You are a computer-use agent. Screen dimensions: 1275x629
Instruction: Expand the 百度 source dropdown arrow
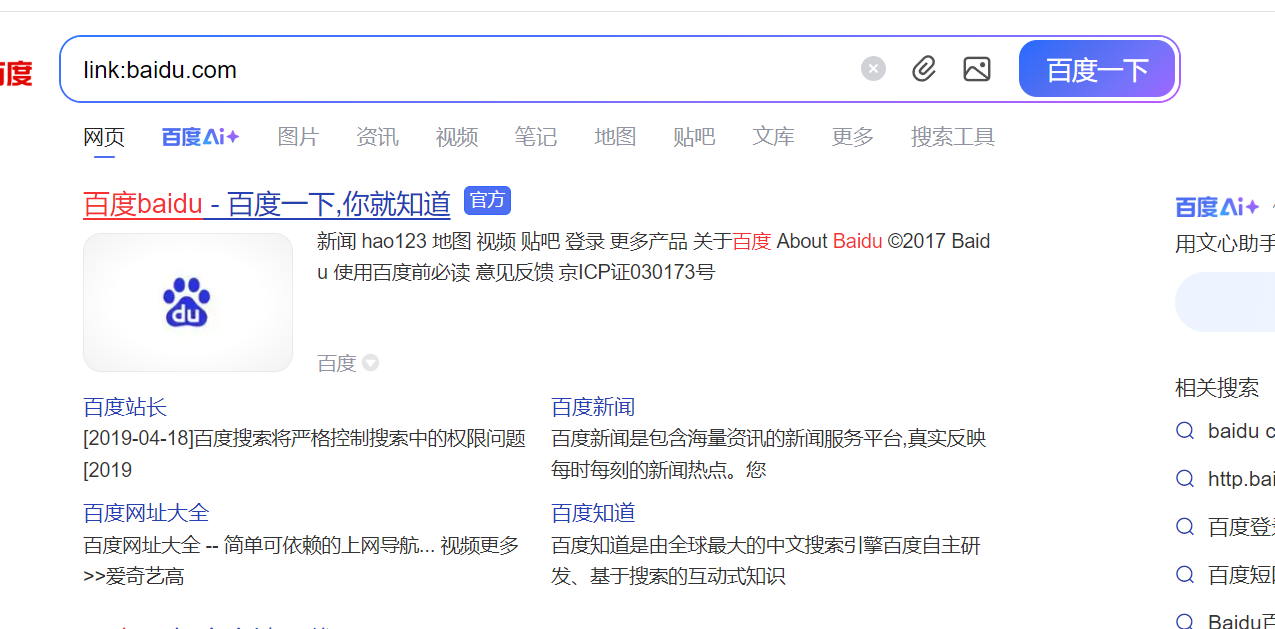coord(370,363)
